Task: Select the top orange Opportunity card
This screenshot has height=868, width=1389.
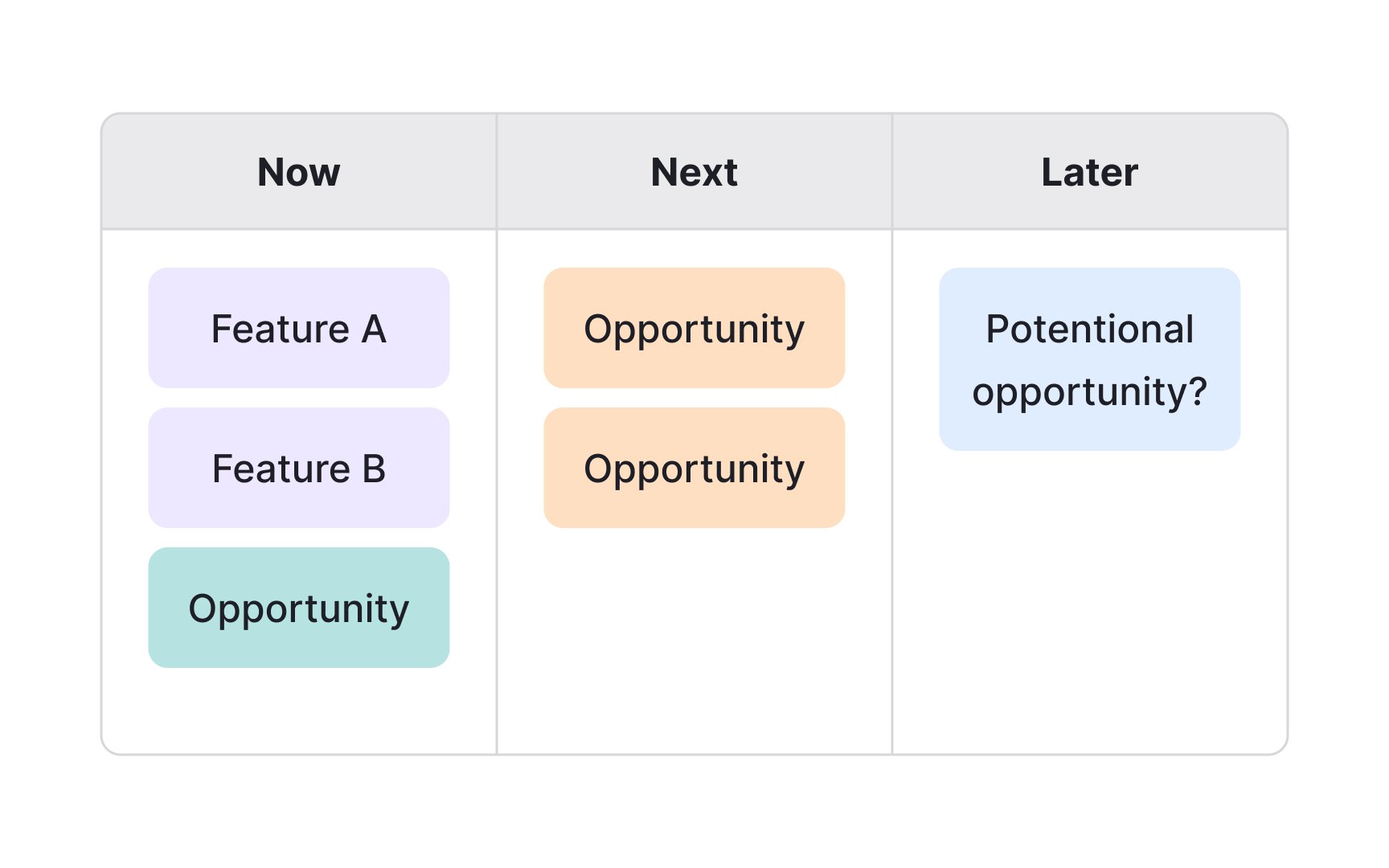Action: coord(694,328)
